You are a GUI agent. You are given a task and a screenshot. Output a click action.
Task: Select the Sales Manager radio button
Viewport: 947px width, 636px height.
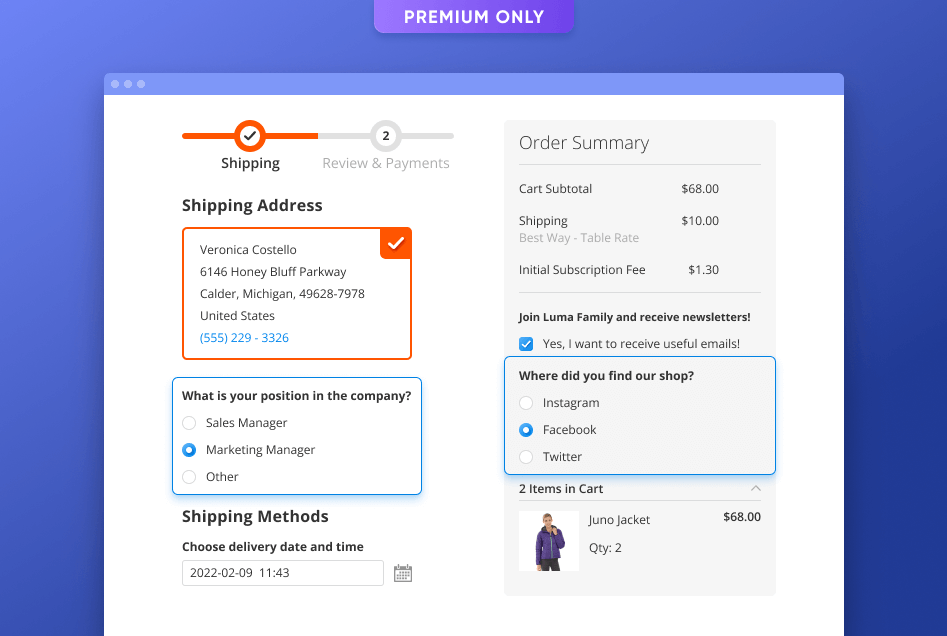[189, 423]
